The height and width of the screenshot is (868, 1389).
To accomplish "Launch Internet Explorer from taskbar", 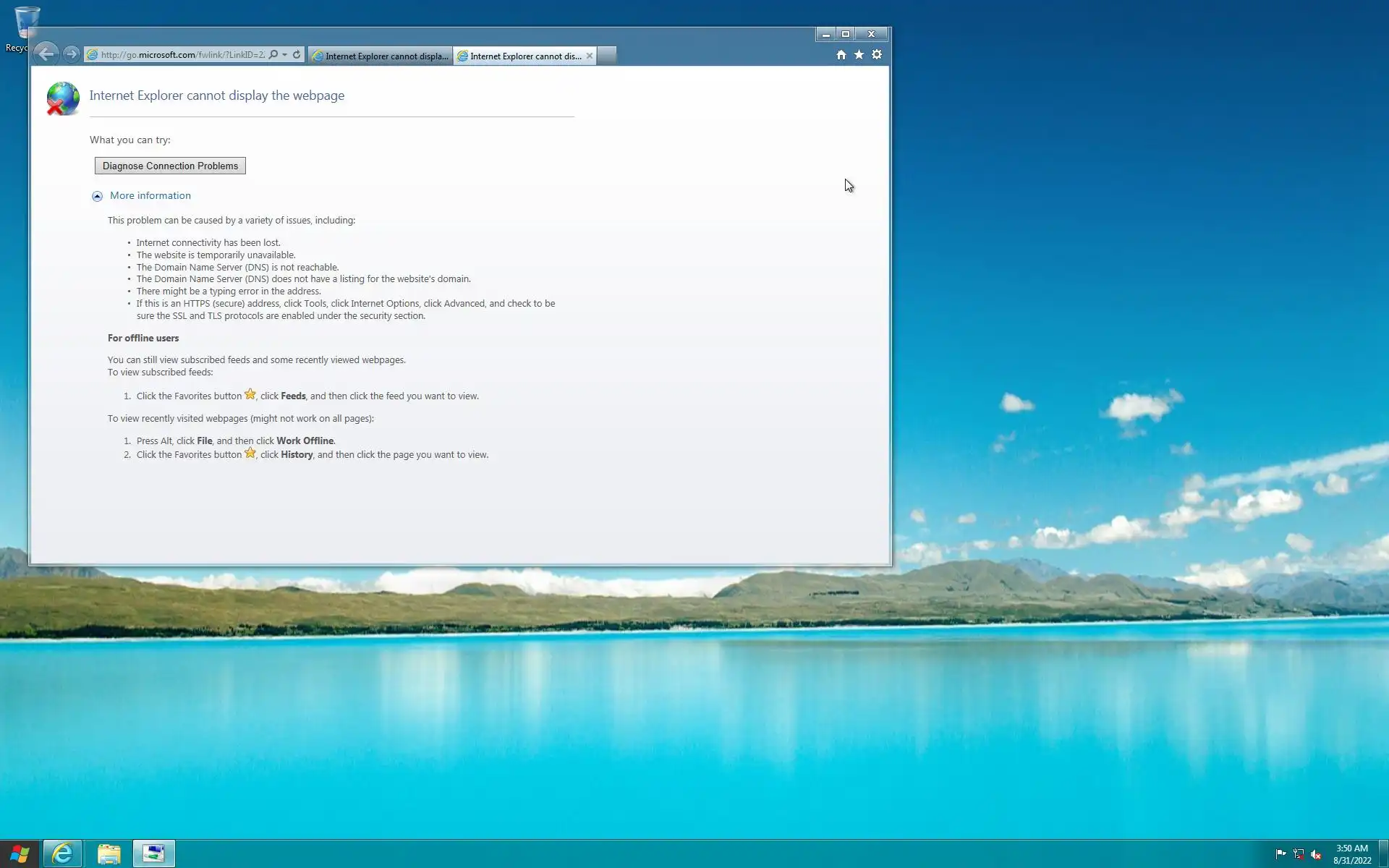I will (x=63, y=854).
